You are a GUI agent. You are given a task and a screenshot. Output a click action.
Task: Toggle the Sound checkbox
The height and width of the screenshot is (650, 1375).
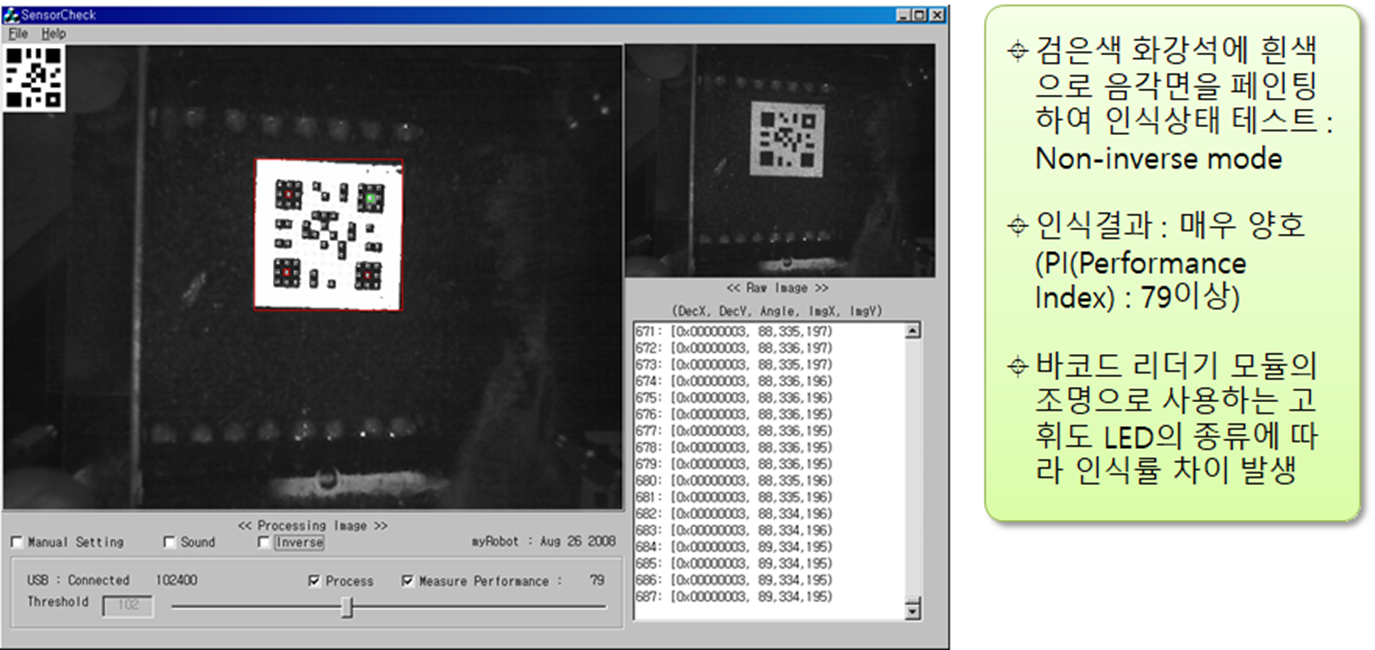[169, 542]
